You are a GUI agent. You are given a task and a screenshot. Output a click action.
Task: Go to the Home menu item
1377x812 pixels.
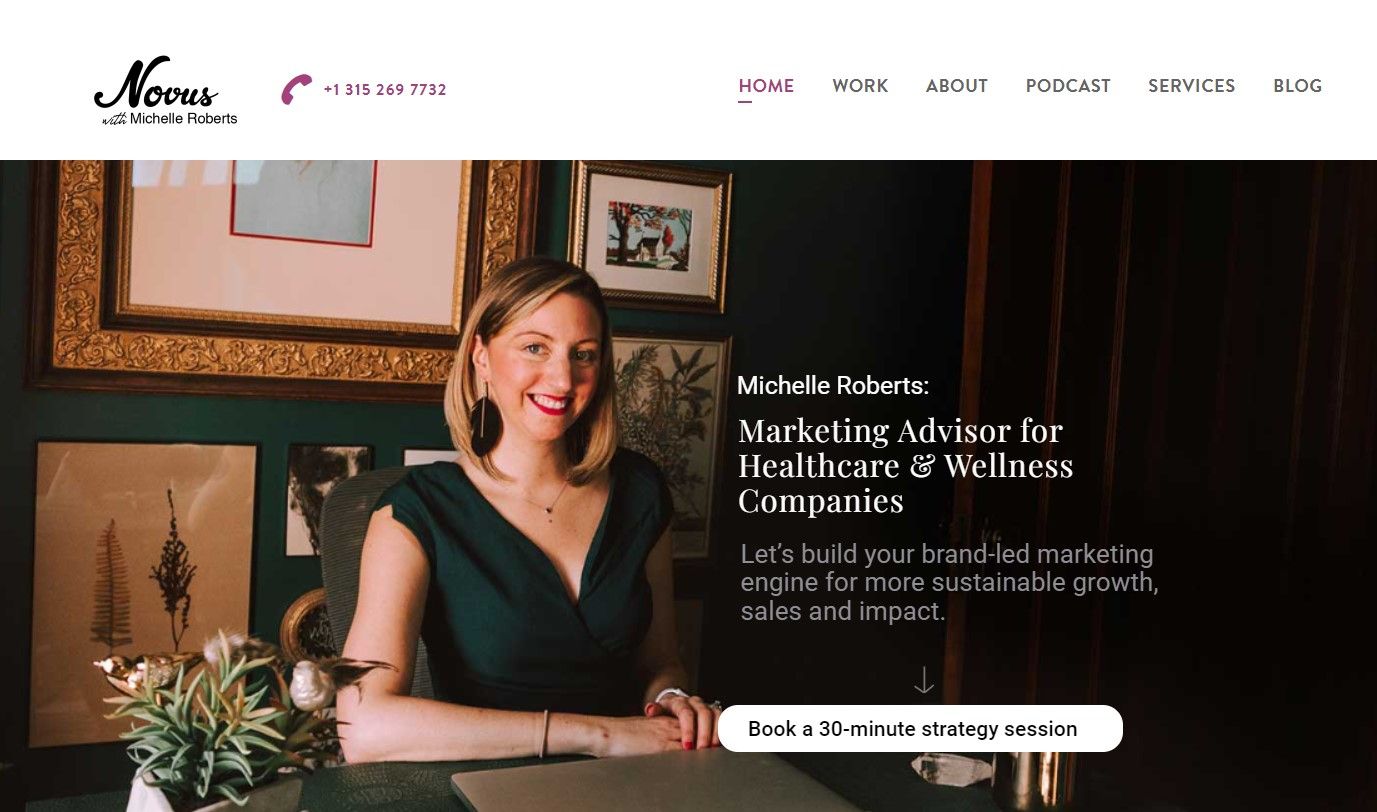(766, 86)
